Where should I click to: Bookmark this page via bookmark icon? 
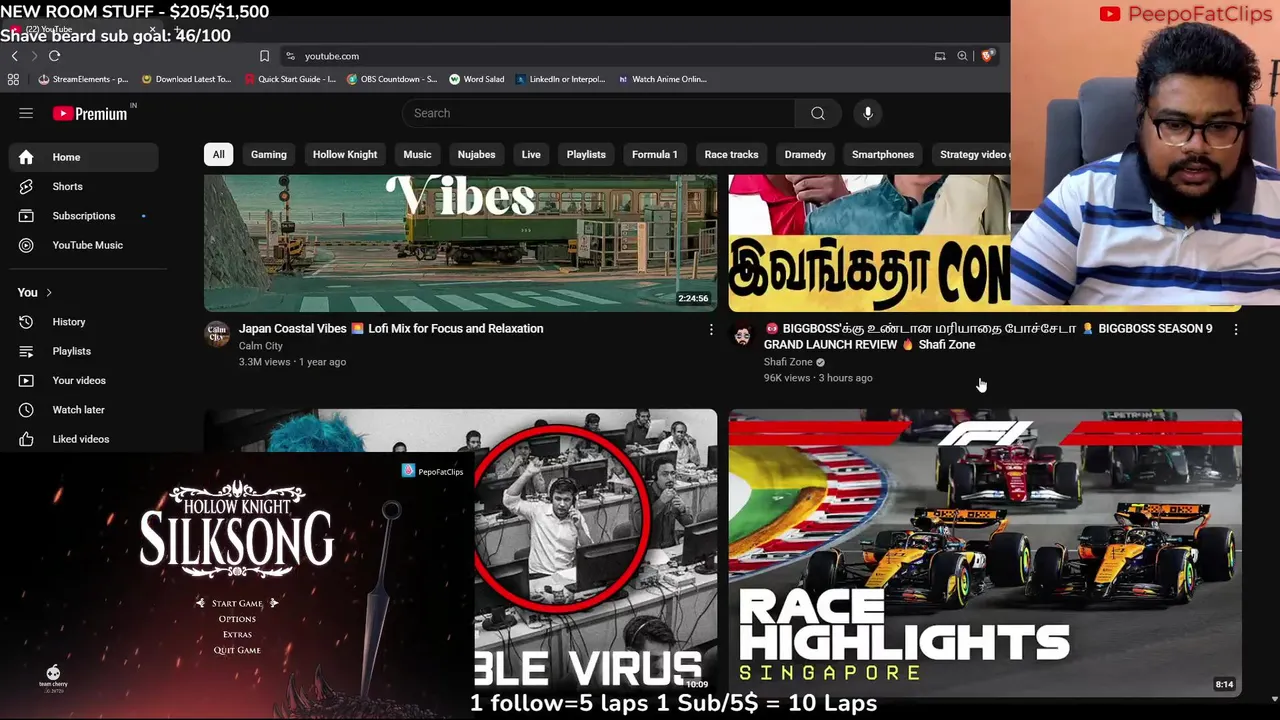point(264,56)
